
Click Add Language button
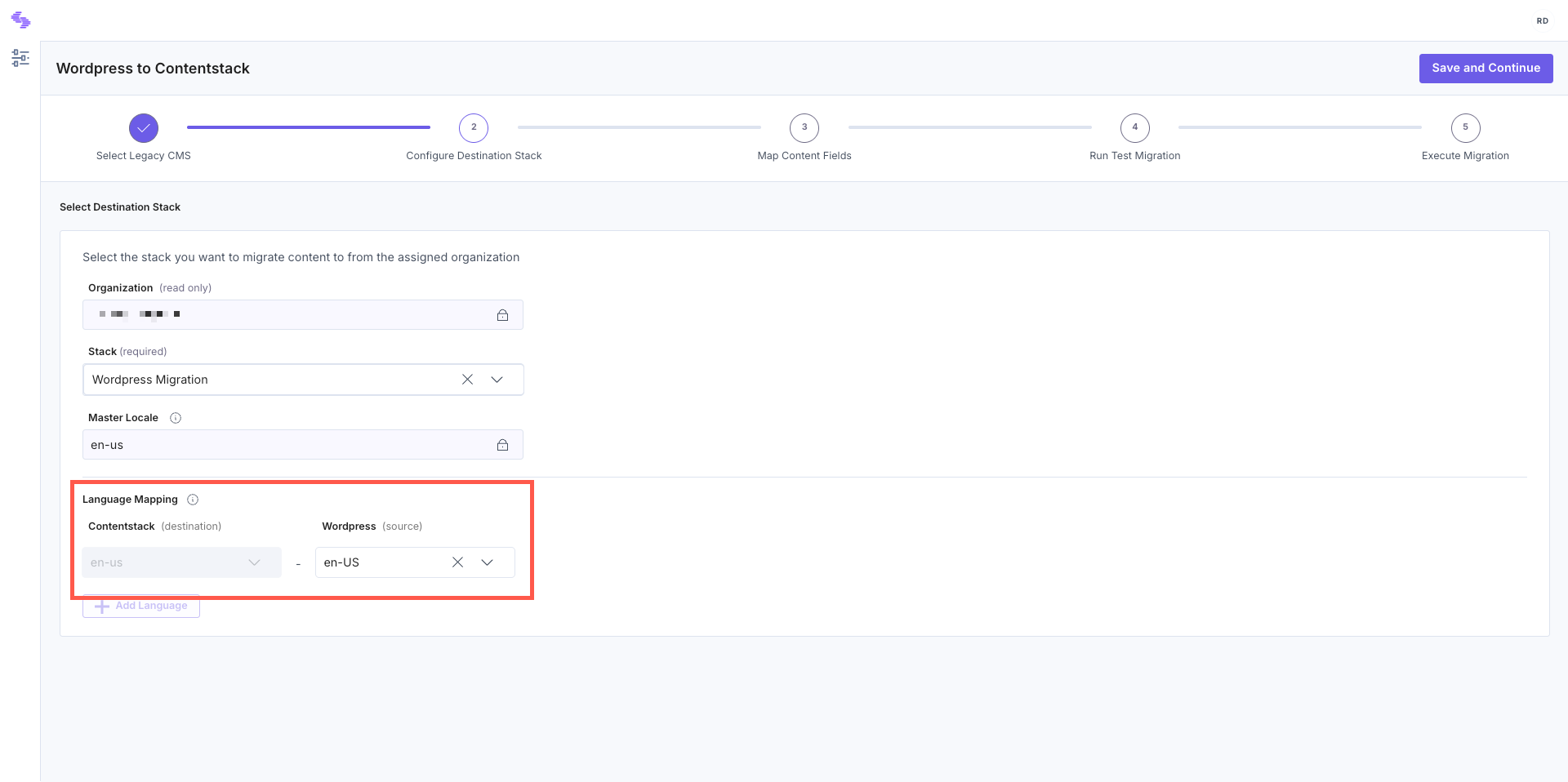(141, 606)
